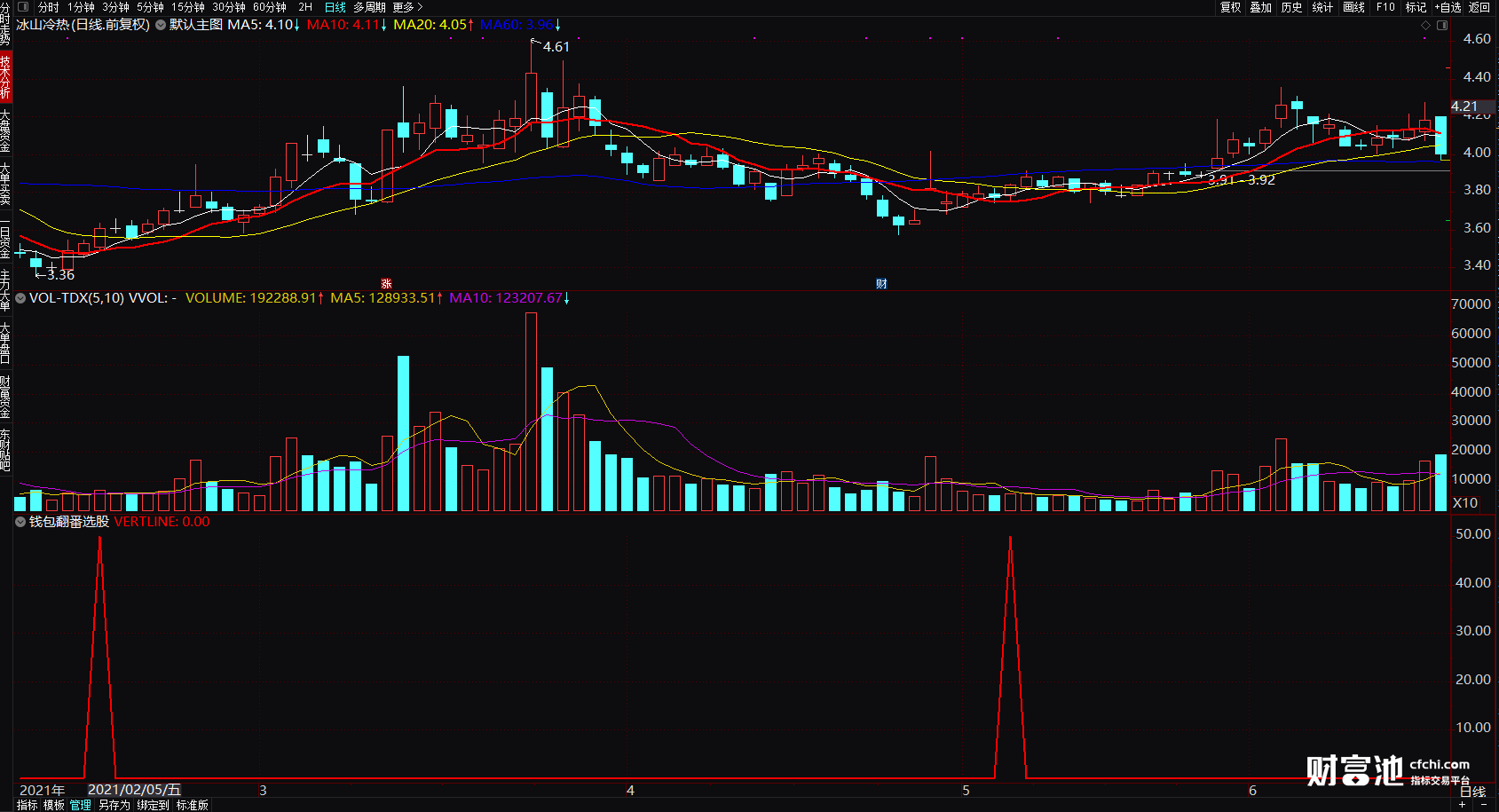Open 大单盘口 sidebar tab
Image resolution: width=1499 pixels, height=812 pixels.
(x=5, y=343)
